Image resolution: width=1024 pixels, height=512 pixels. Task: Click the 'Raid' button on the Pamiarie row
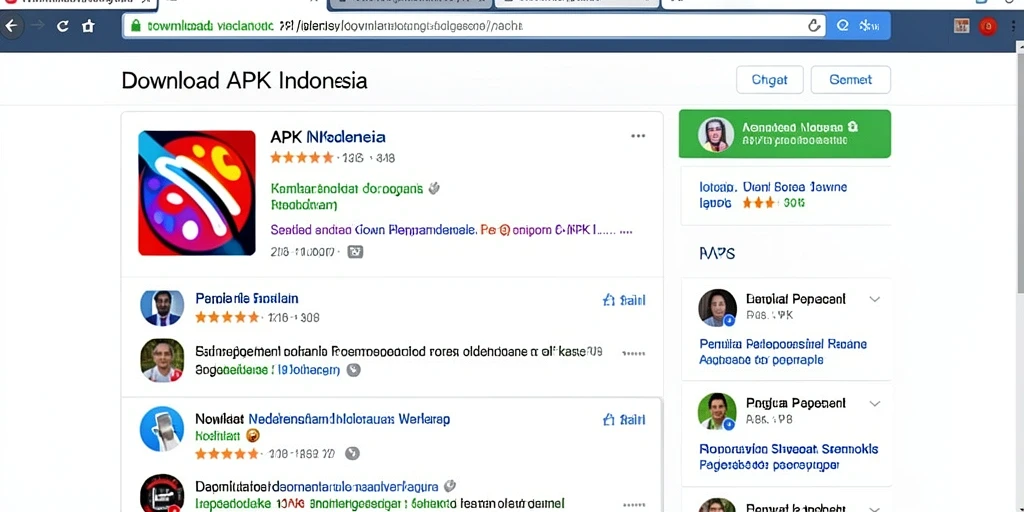point(624,300)
